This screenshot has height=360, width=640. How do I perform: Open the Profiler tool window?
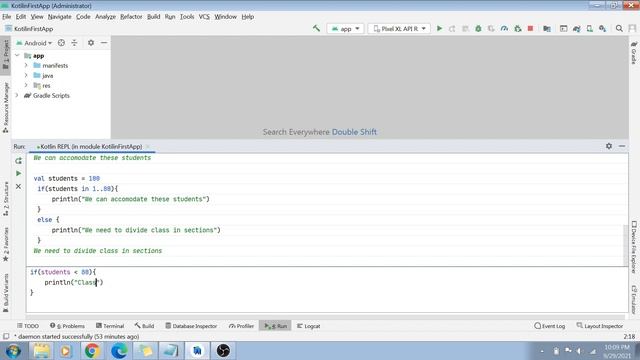point(242,326)
